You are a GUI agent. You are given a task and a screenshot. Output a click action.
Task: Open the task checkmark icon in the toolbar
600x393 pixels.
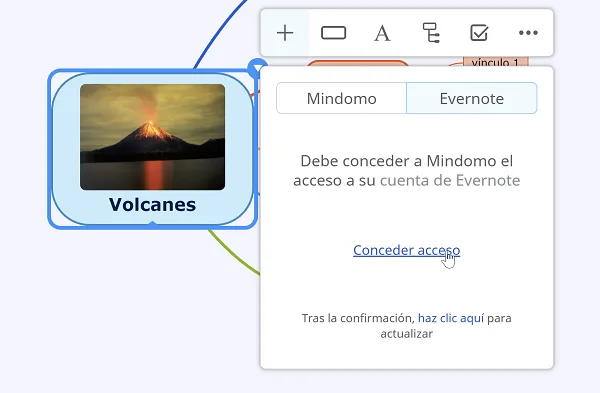click(479, 33)
